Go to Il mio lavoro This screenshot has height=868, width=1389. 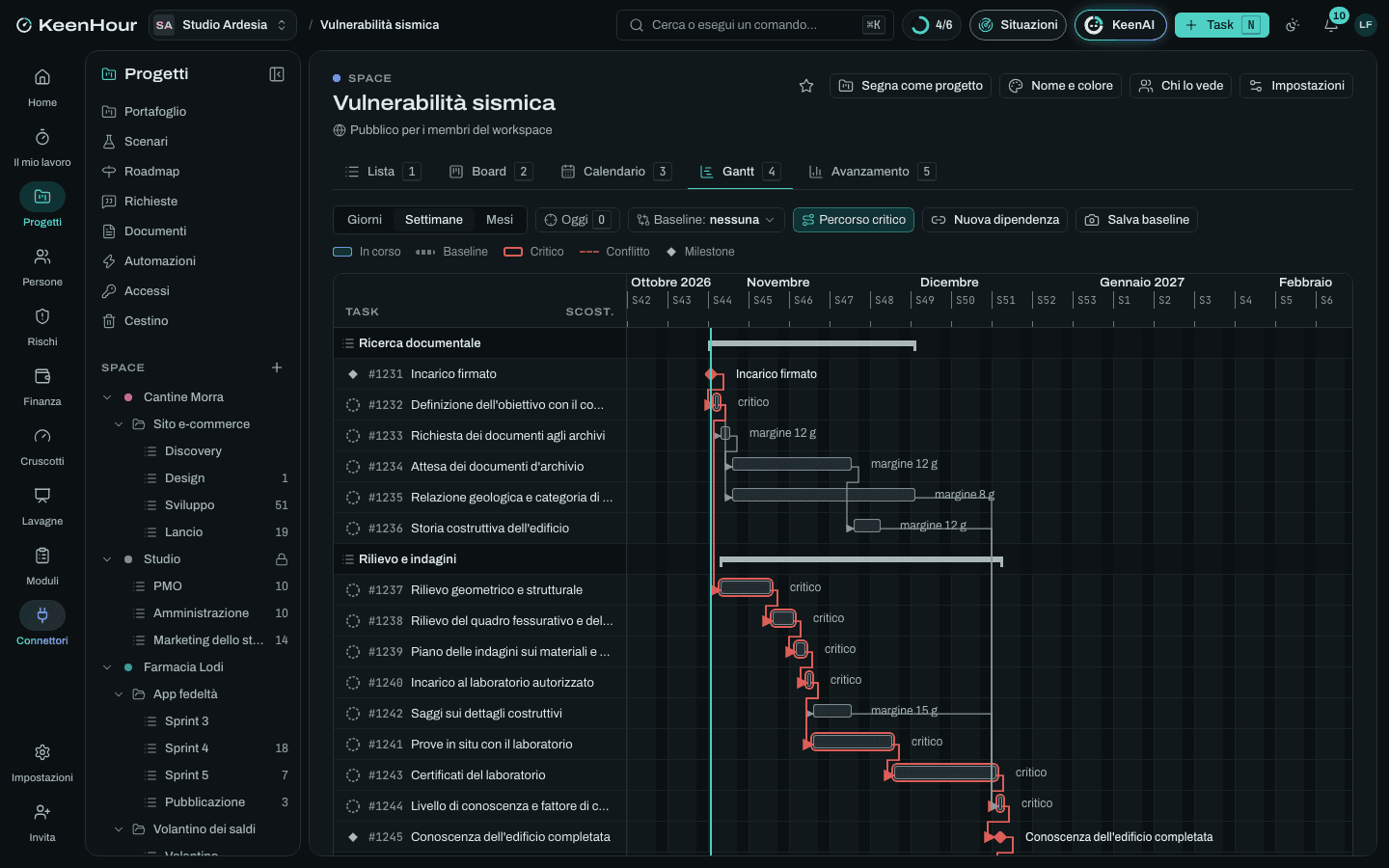coord(42,147)
